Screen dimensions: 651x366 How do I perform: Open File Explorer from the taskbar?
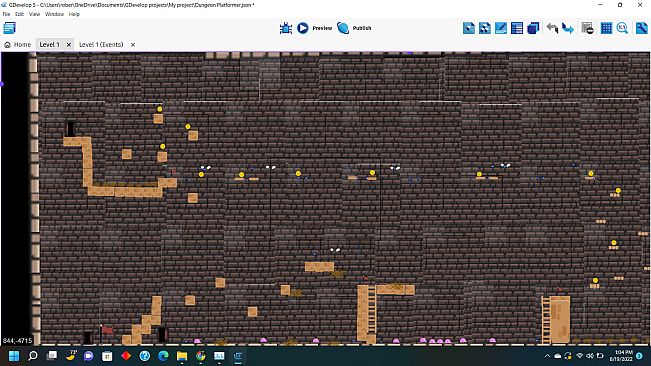[182, 356]
